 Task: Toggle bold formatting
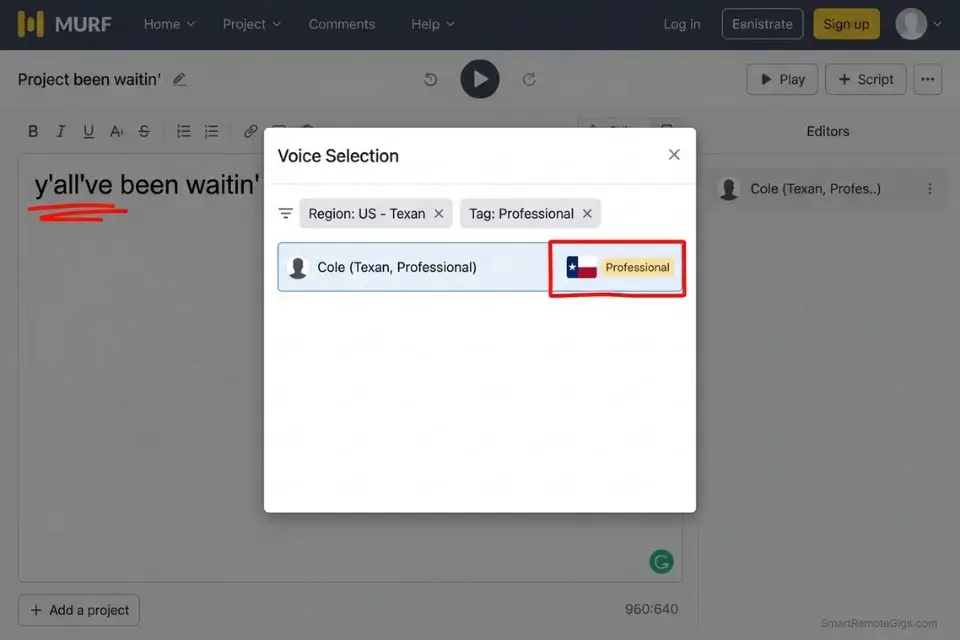33,131
